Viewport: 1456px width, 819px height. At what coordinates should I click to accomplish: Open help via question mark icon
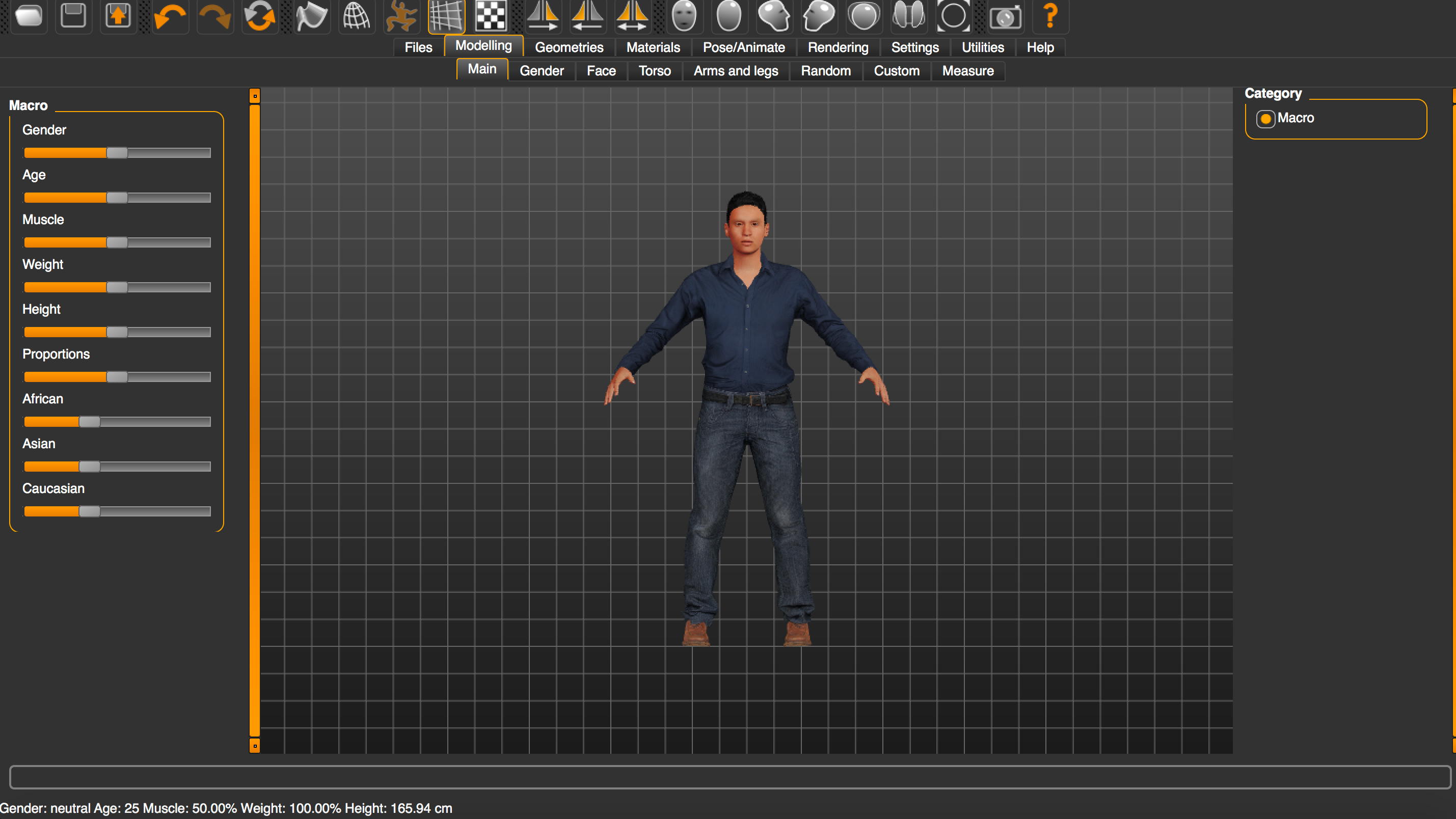tap(1050, 16)
